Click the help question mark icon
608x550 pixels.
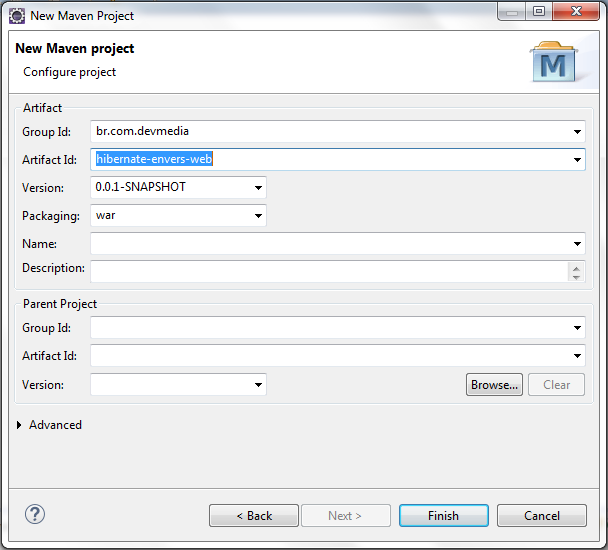click(x=35, y=515)
